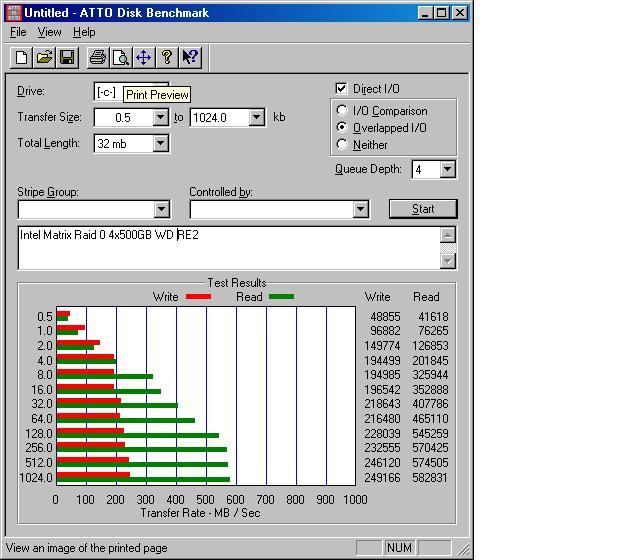The width and height of the screenshot is (640, 560).
Task: Click into the description text box
Action: click(229, 248)
